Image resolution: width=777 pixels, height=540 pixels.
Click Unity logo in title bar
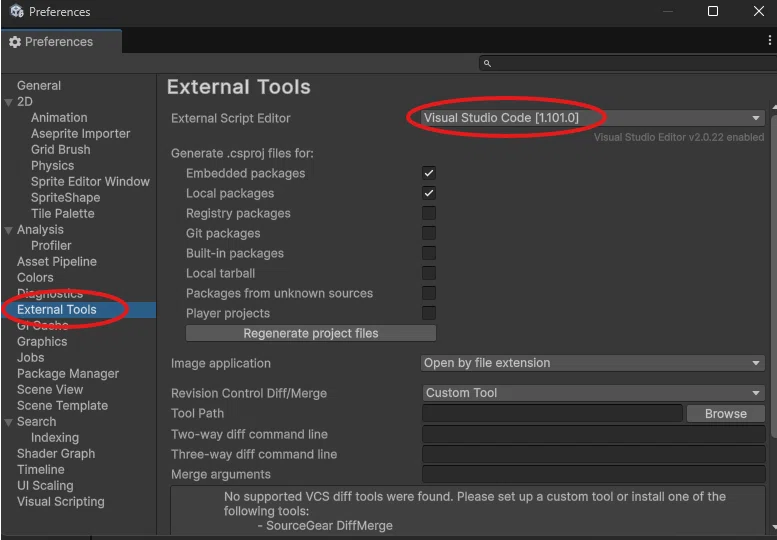click(17, 11)
